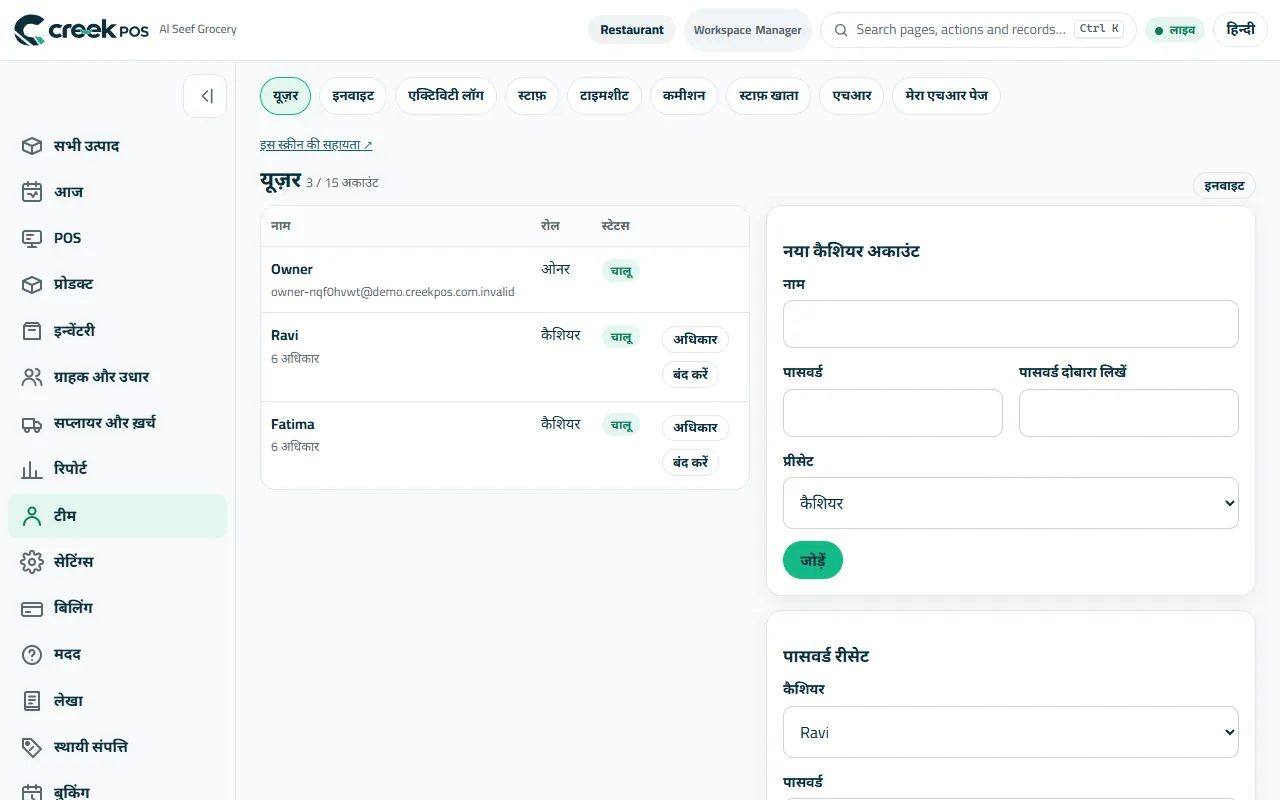Click बंद करें for Fatima
Image resolution: width=1280 pixels, height=800 pixels.
point(690,462)
